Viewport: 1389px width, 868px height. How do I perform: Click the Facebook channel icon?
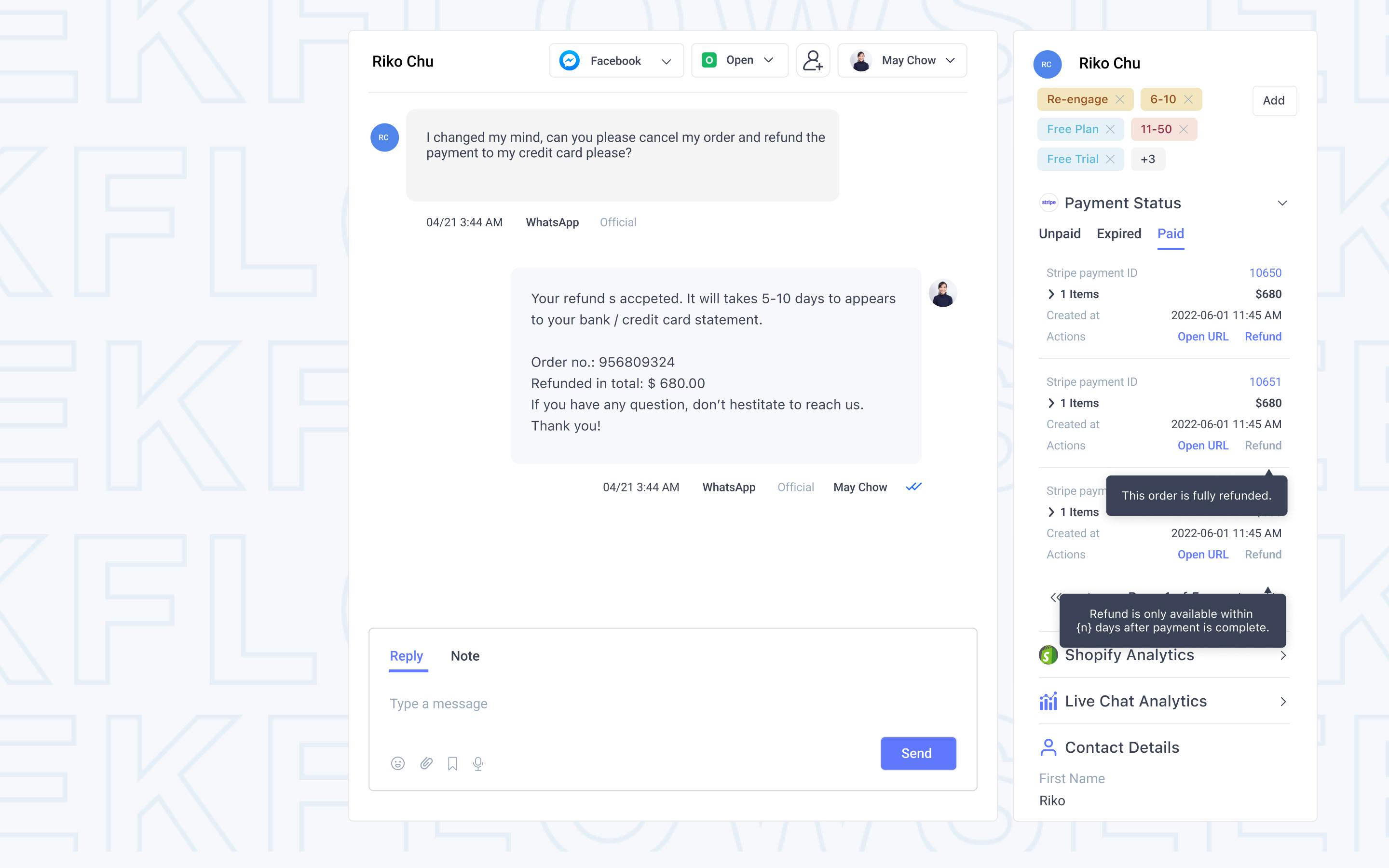click(x=569, y=60)
